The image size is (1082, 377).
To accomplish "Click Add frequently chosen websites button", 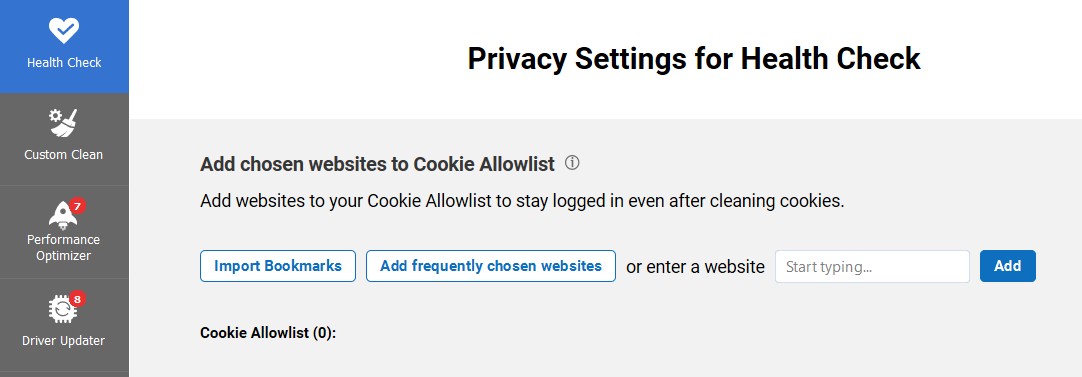I will click(x=491, y=266).
